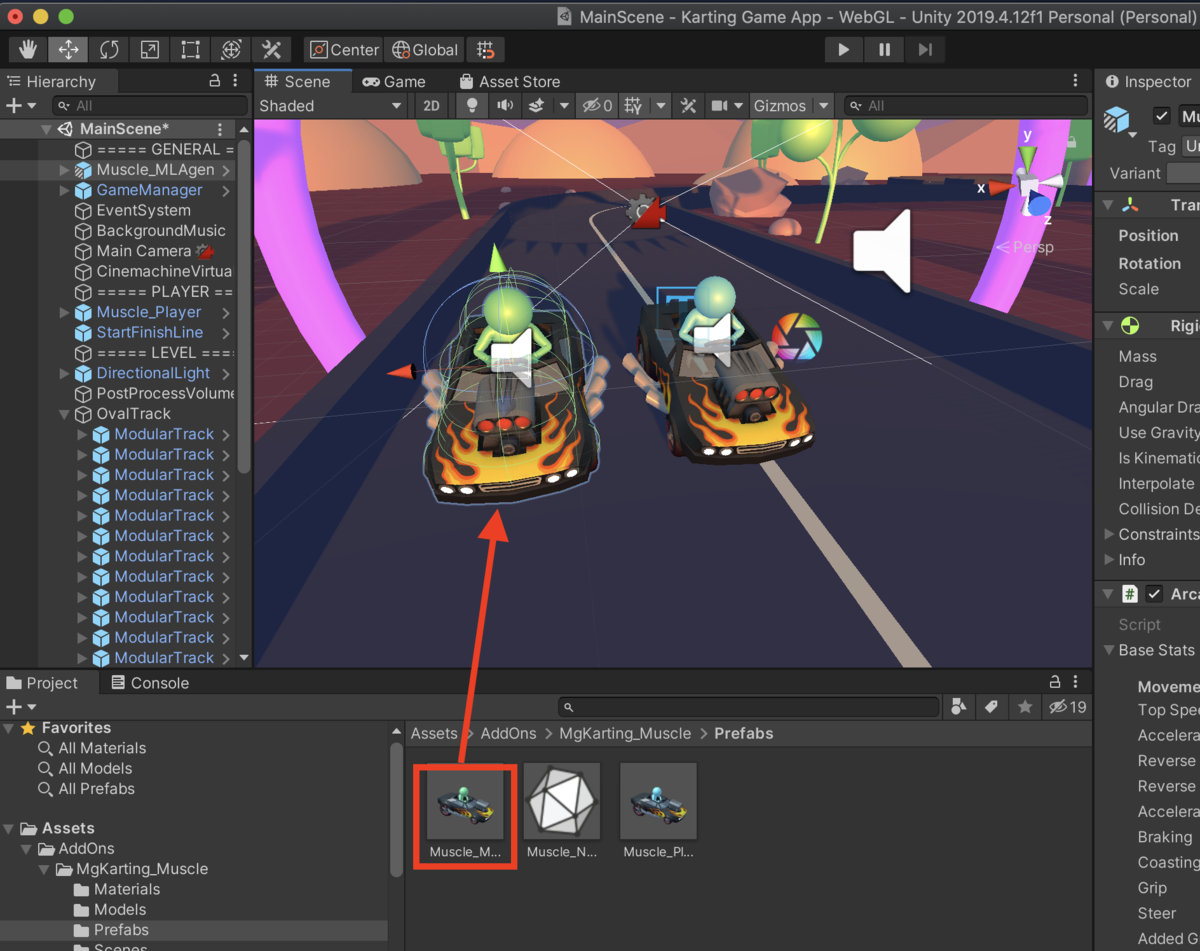Image resolution: width=1200 pixels, height=951 pixels.
Task: Enable the active checkbox in Inspector
Action: coord(1161,116)
